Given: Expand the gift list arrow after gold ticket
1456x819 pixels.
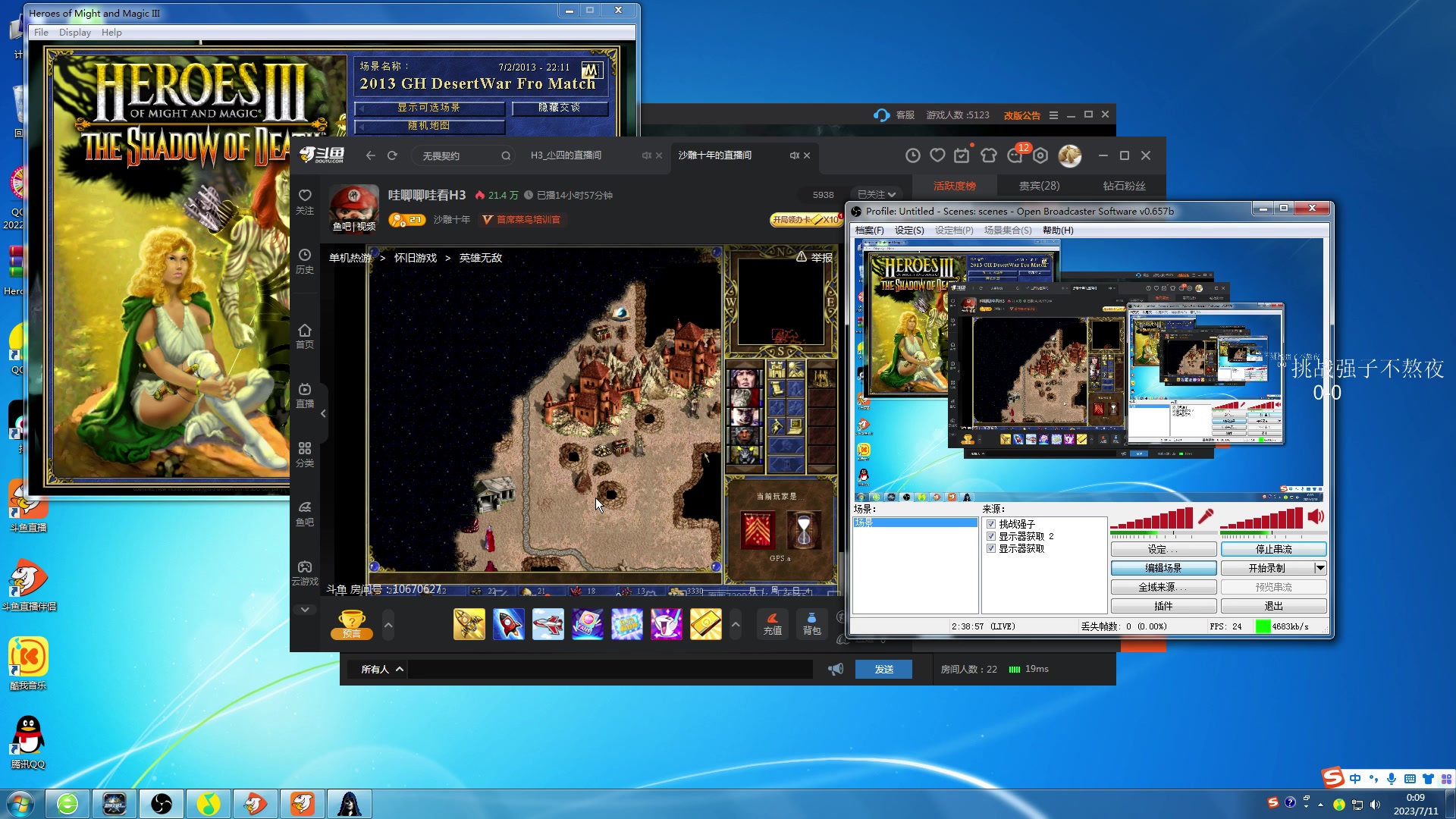Looking at the screenshot, I should point(736,625).
